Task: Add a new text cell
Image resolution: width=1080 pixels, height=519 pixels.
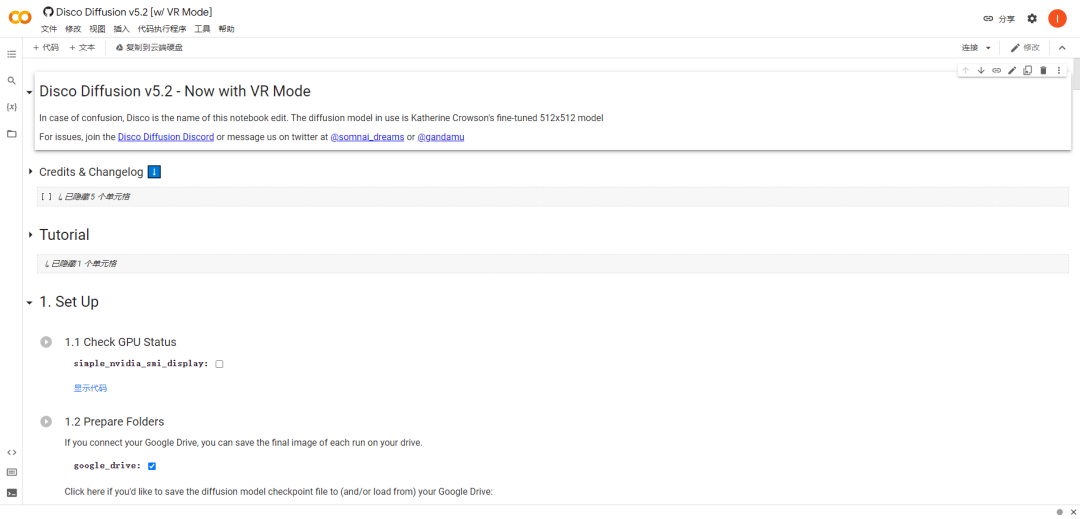Action: pos(82,47)
